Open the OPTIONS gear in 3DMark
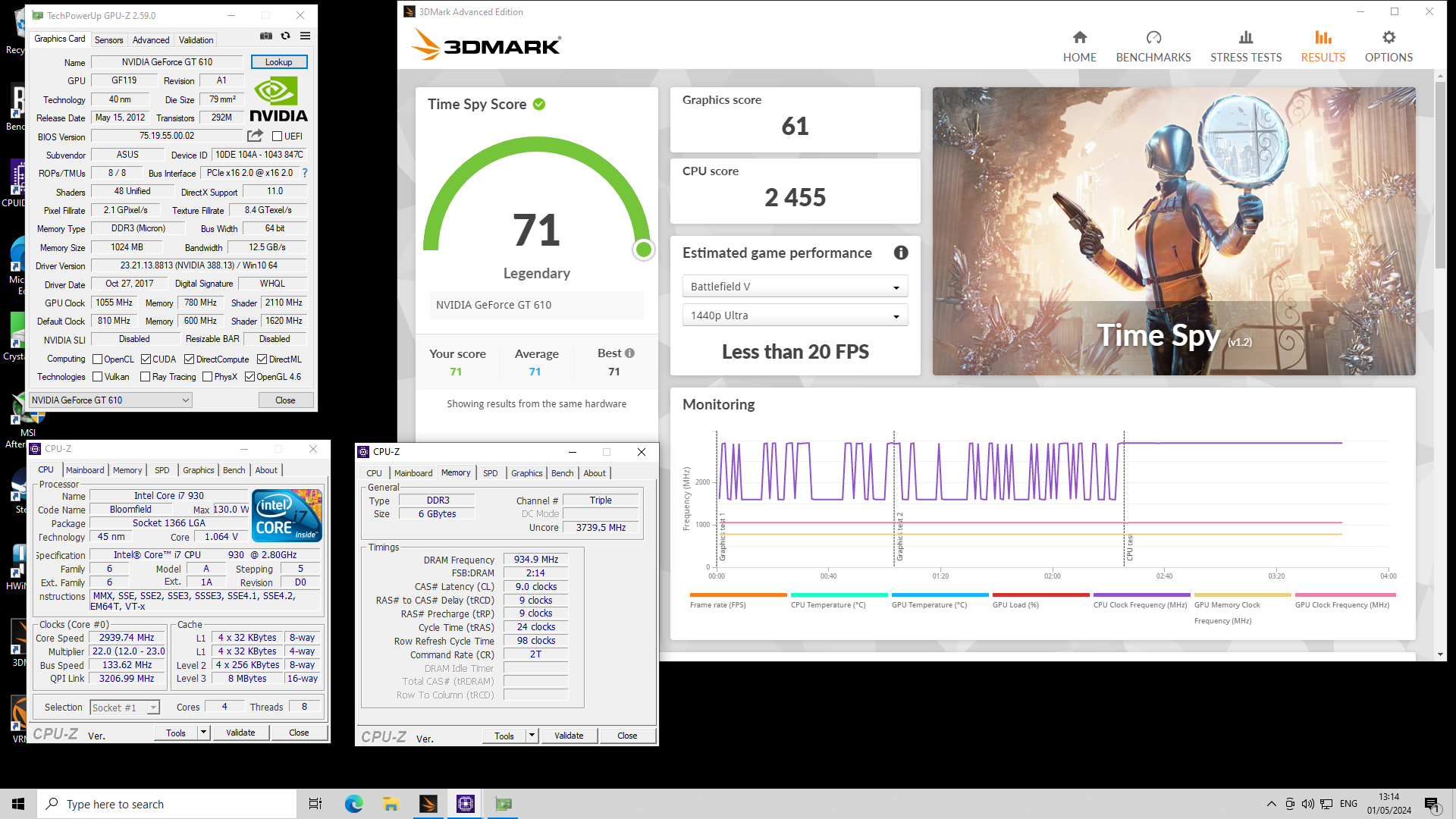 (x=1389, y=46)
